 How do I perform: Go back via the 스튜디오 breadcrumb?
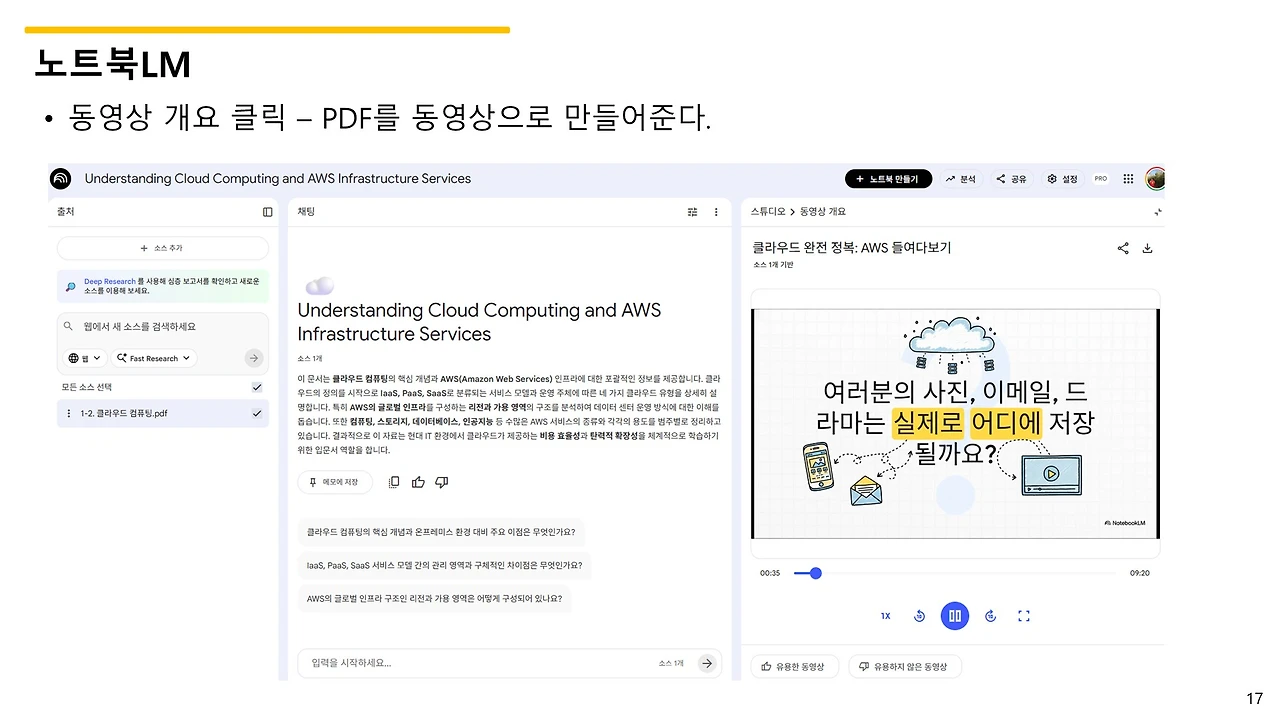[x=766, y=211]
